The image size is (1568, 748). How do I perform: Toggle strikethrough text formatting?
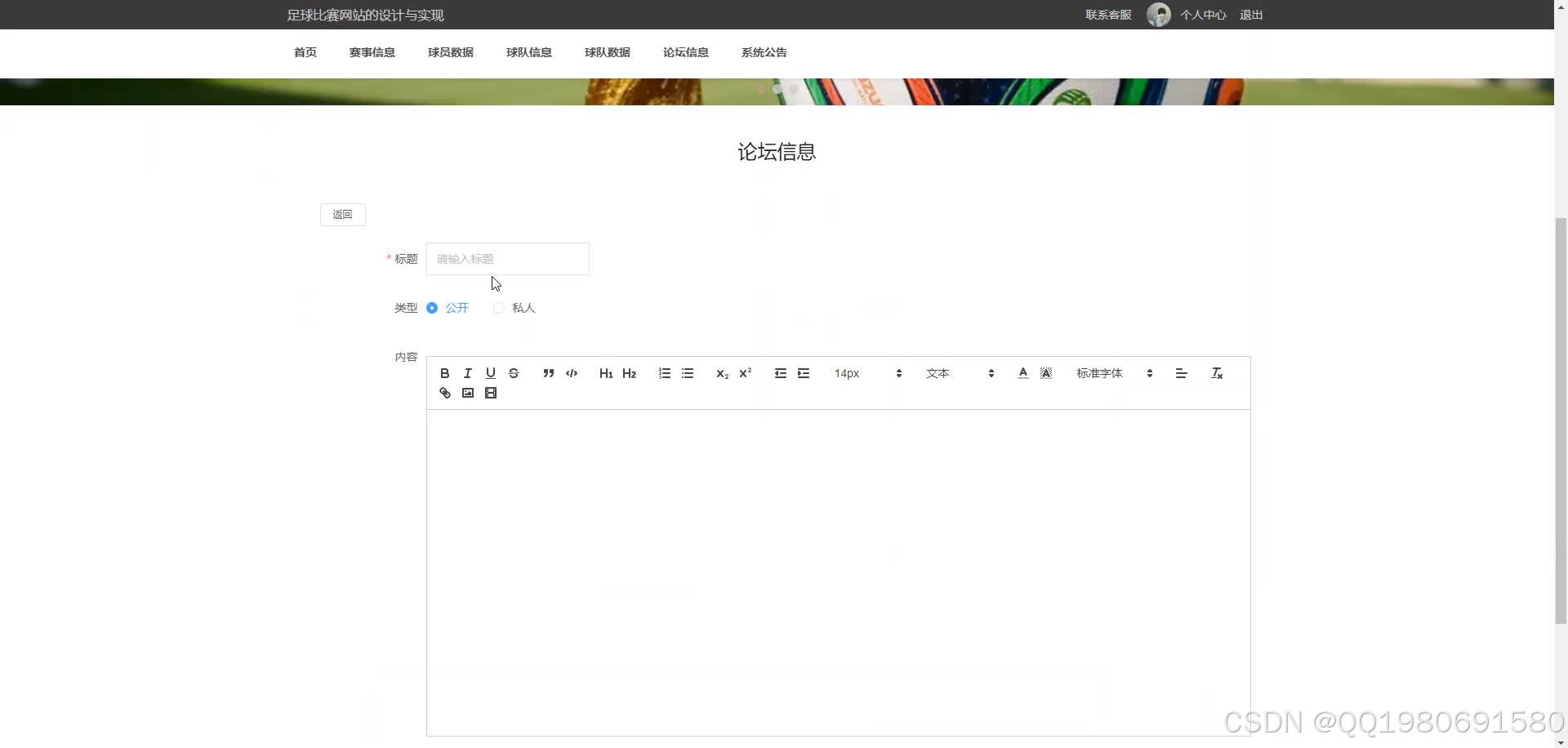click(x=514, y=373)
